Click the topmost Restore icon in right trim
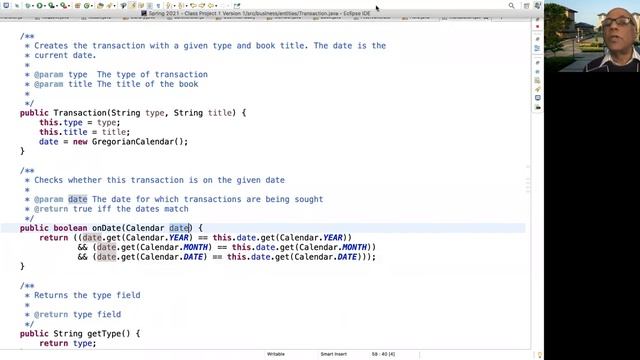Viewport: 640px width, 360px height. coord(538,19)
